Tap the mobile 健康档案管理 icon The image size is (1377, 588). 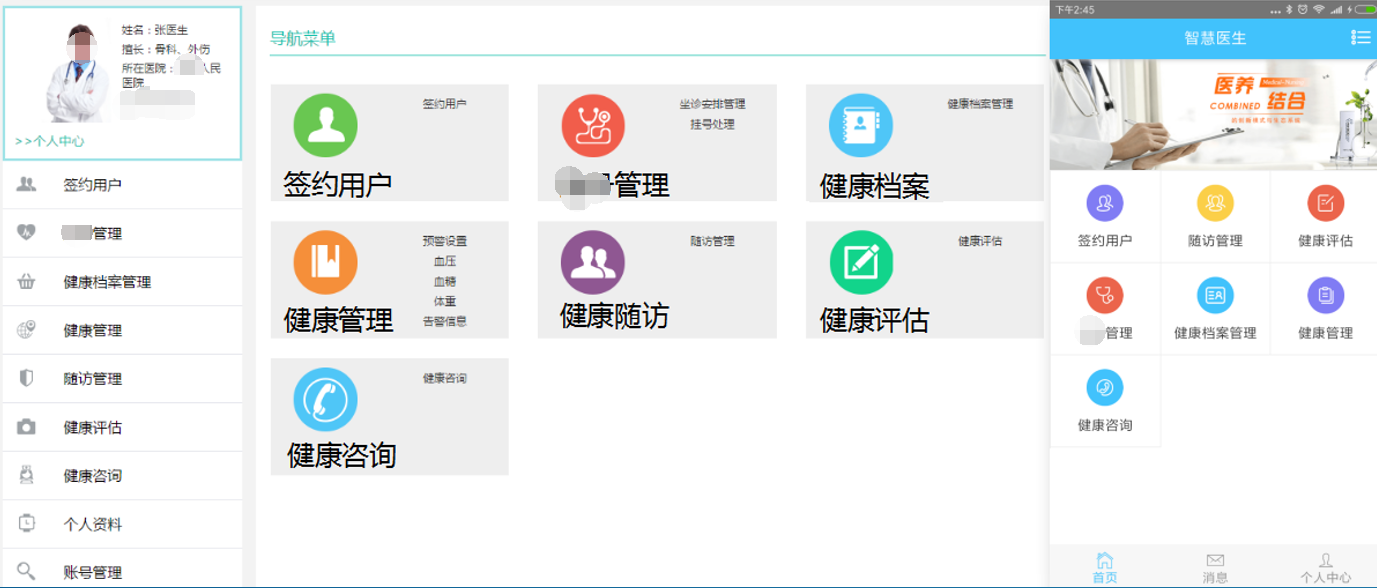(1215, 296)
